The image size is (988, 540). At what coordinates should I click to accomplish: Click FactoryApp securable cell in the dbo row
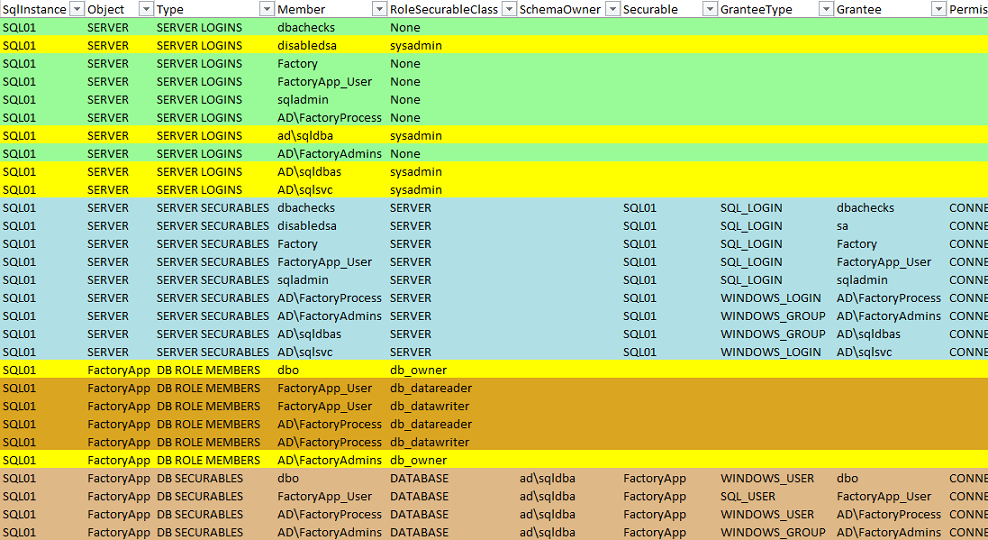[655, 478]
